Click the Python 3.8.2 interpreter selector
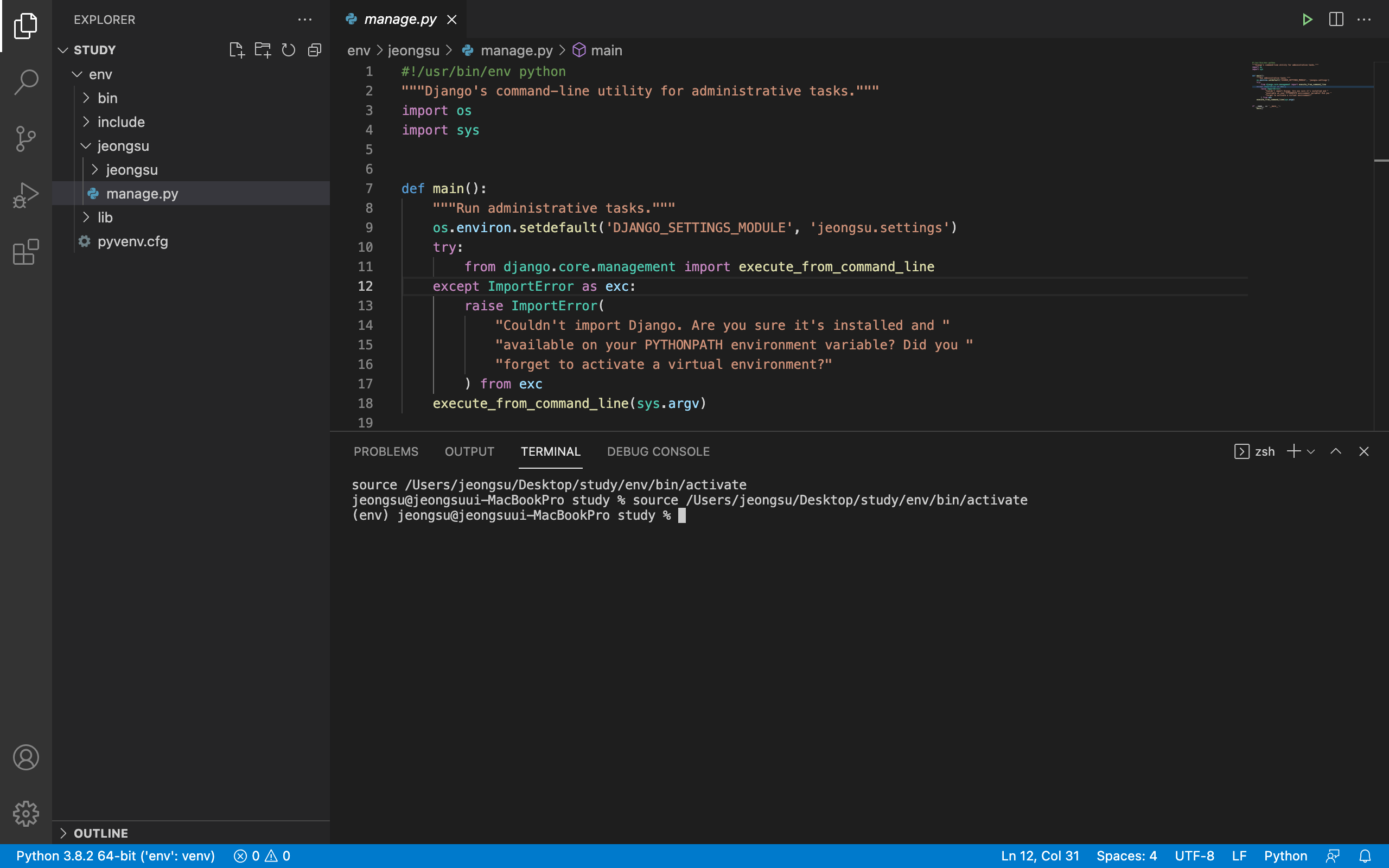The image size is (1389, 868). point(115,856)
